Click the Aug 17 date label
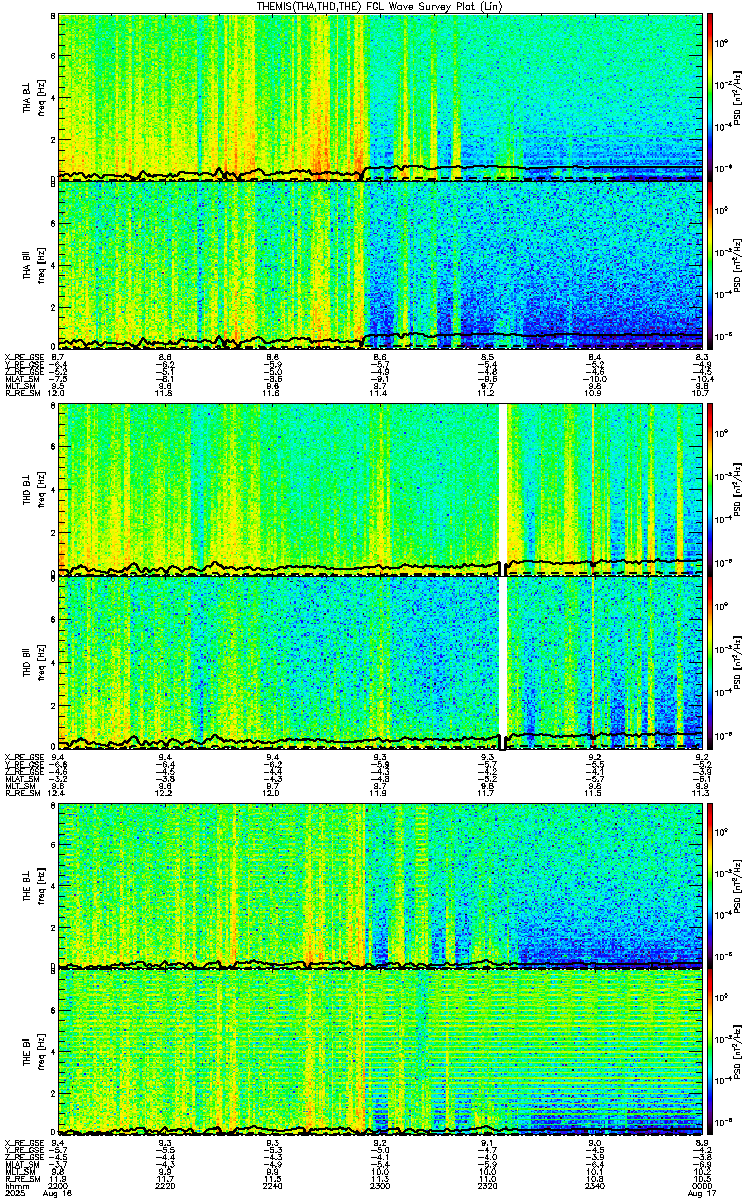 point(700,1194)
